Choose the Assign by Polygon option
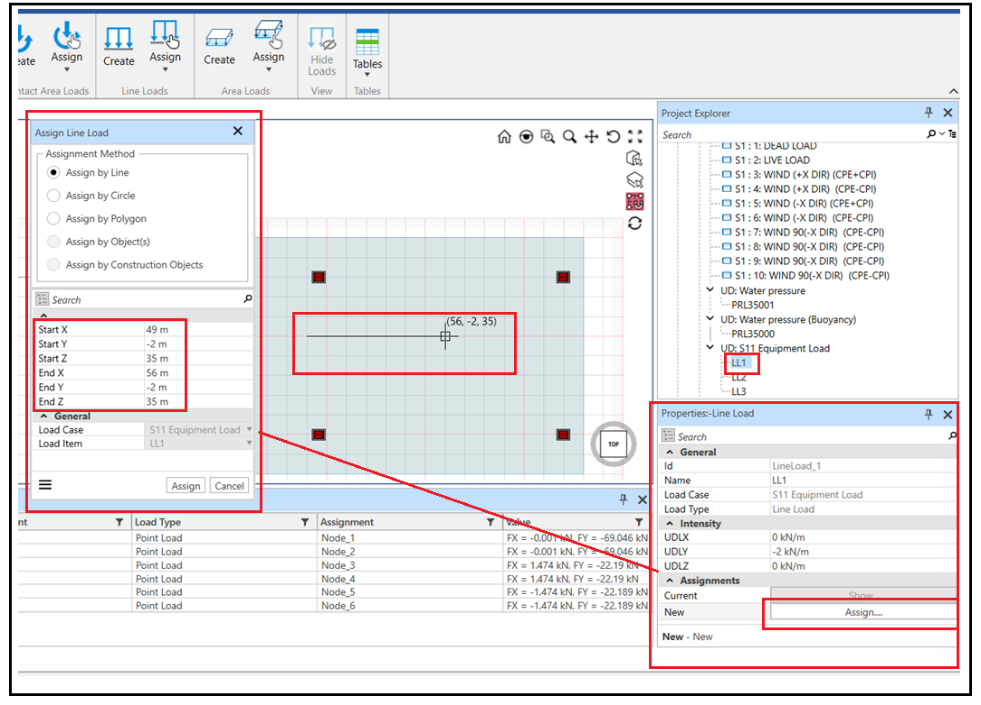Image resolution: width=981 pixels, height=705 pixels. coord(54,219)
